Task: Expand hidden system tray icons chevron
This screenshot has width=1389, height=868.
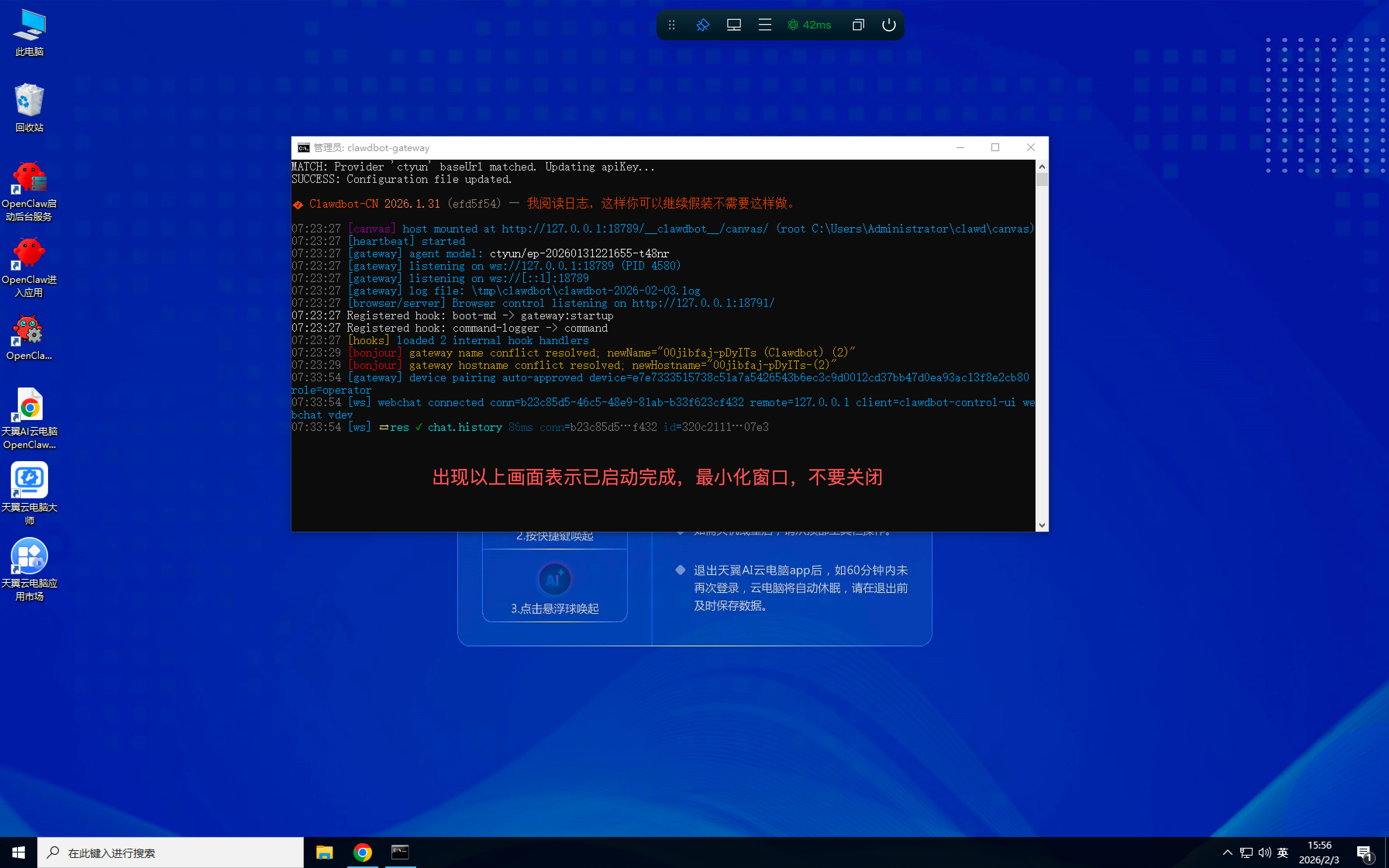Action: (1227, 852)
